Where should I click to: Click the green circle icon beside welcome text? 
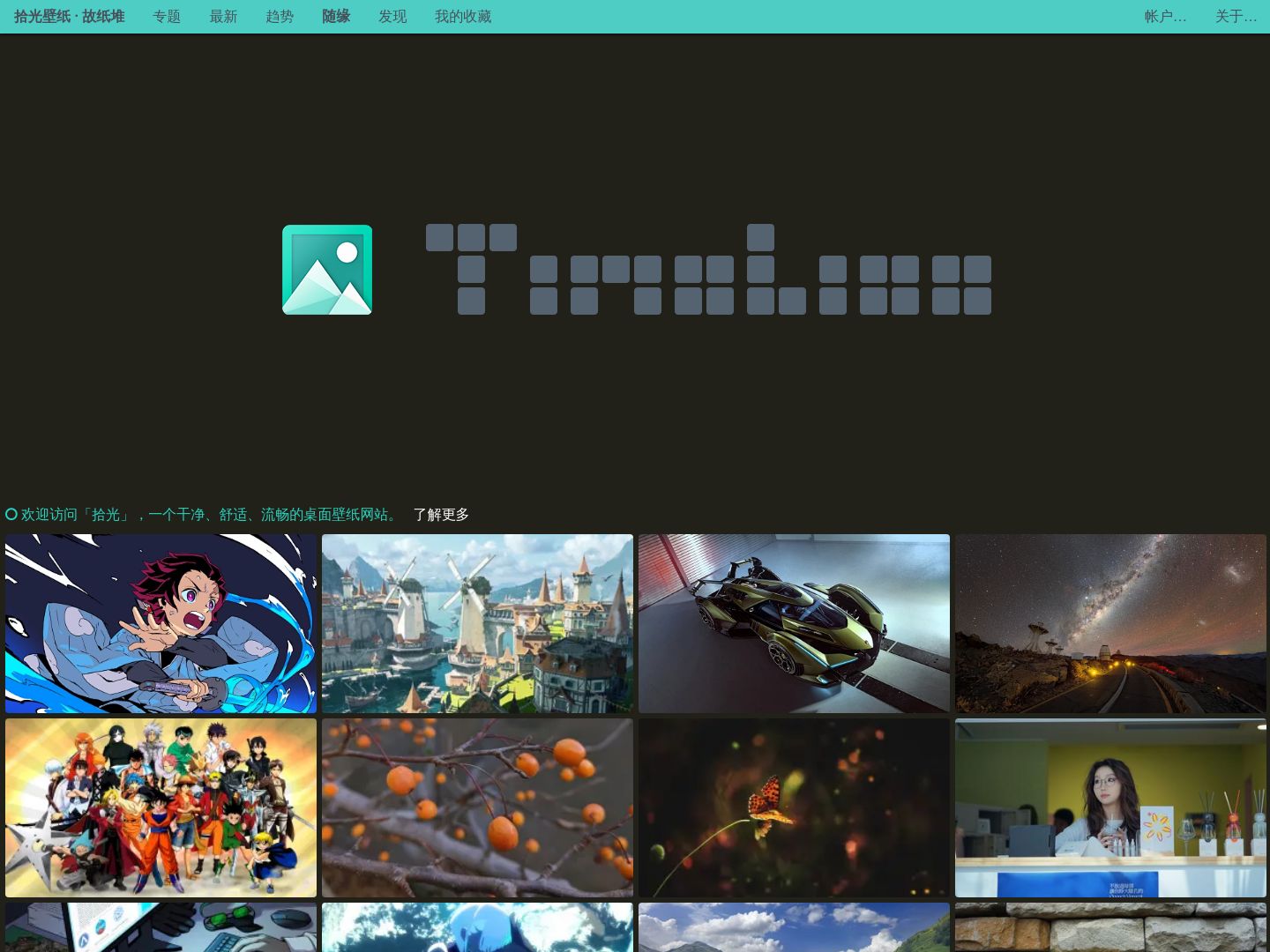pyautogui.click(x=11, y=514)
